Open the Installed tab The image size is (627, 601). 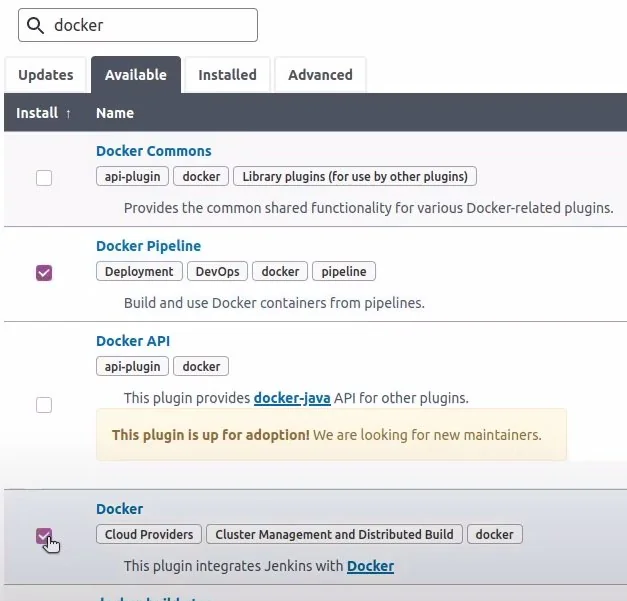(x=228, y=75)
